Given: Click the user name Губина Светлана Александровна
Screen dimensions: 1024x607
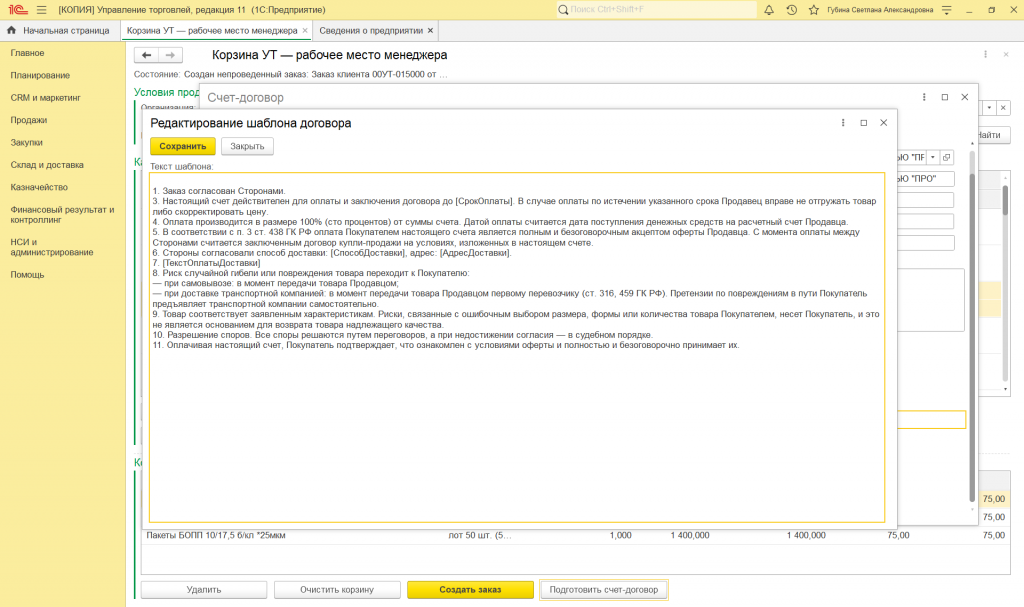Looking at the screenshot, I should click(880, 10).
